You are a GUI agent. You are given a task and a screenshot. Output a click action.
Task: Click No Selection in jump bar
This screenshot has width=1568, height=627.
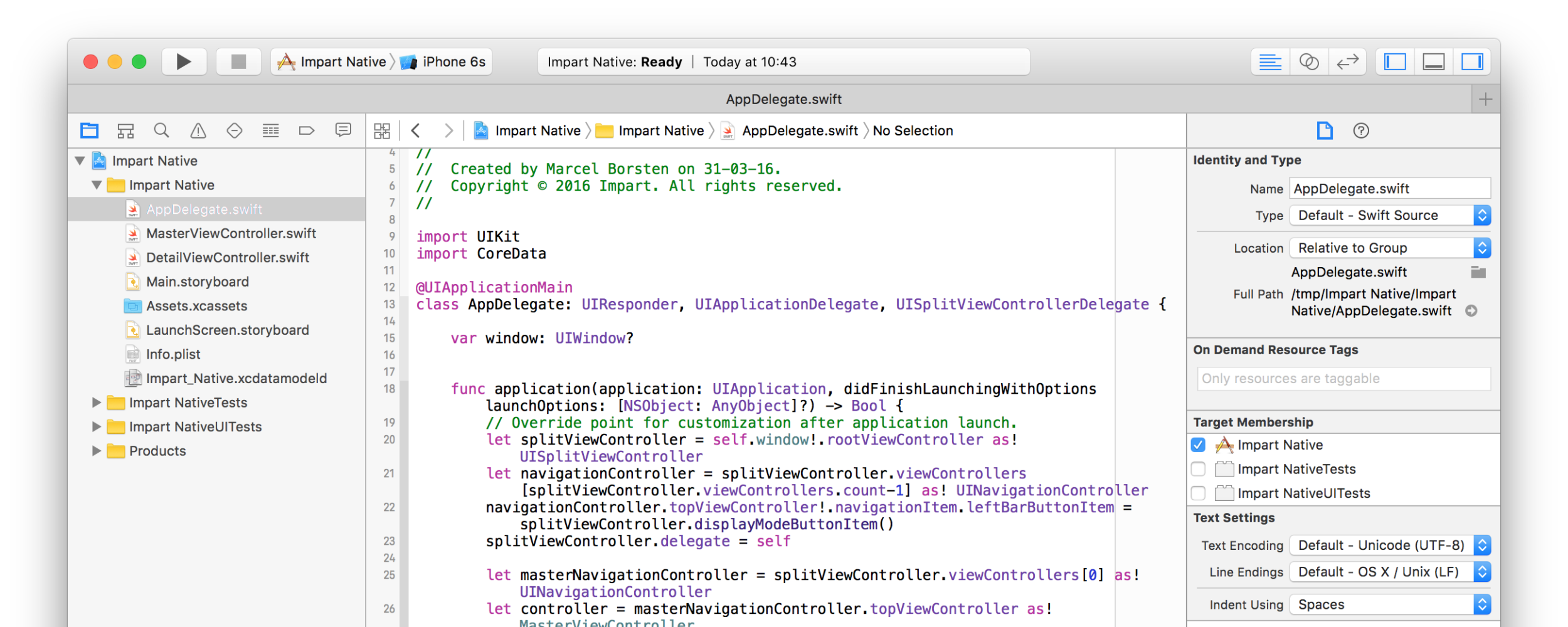pos(913,130)
